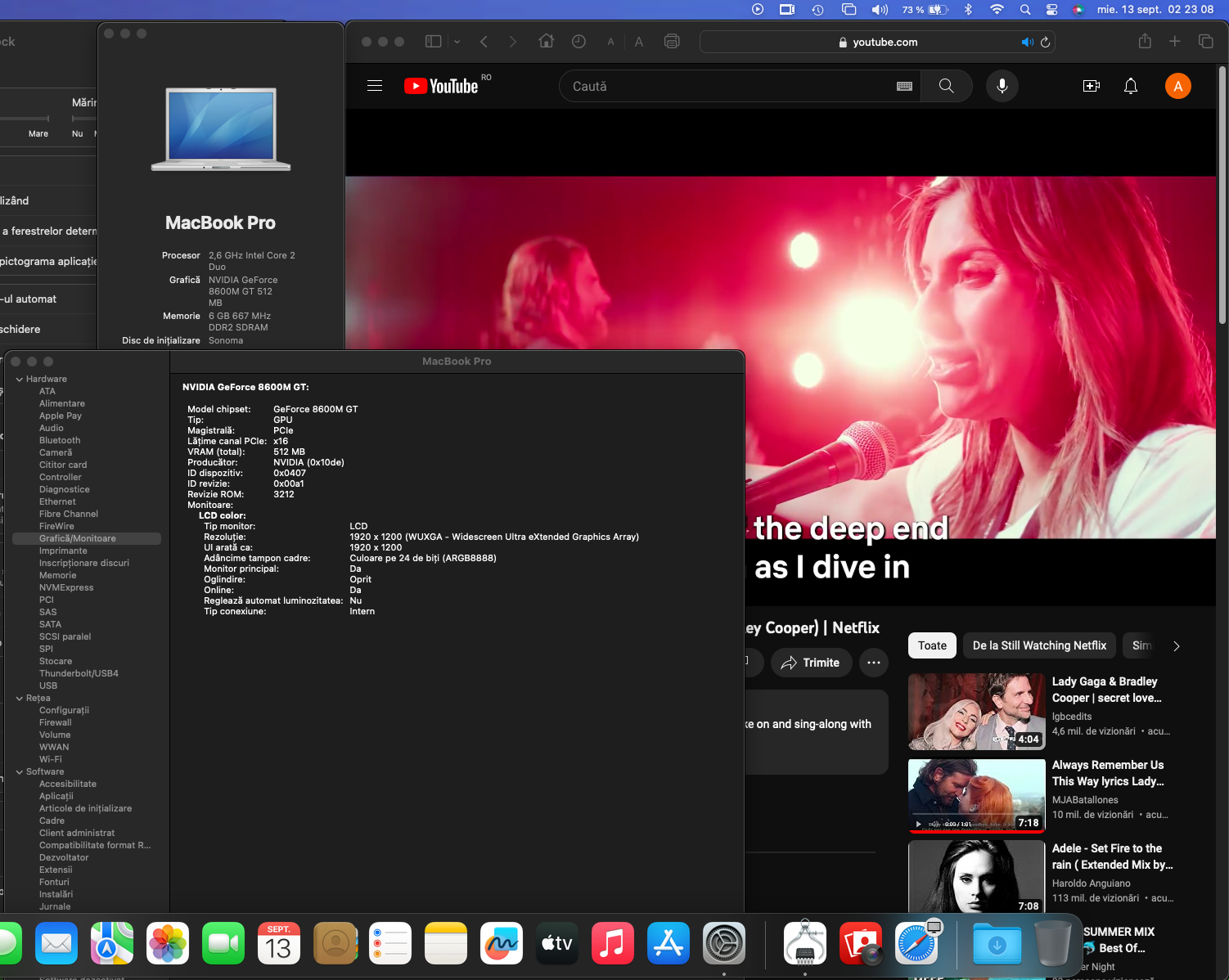
Task: Open YouTube notifications bell
Action: click(x=1130, y=86)
